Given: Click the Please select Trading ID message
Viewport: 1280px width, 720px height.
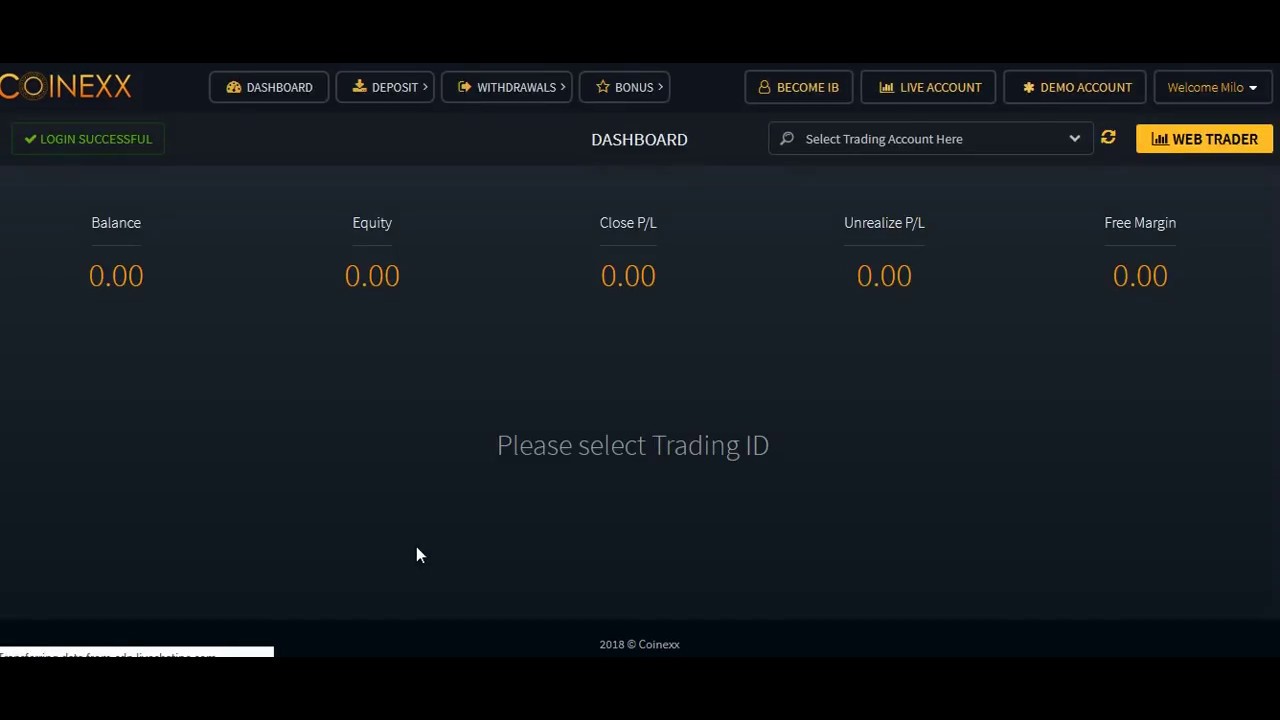Looking at the screenshot, I should (633, 445).
